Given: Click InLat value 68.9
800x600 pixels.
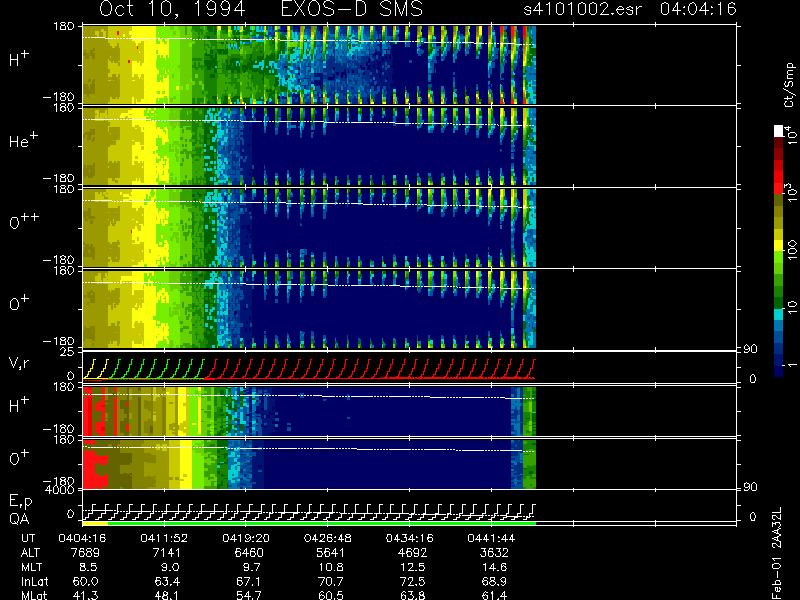Looking at the screenshot, I should coord(494,581).
